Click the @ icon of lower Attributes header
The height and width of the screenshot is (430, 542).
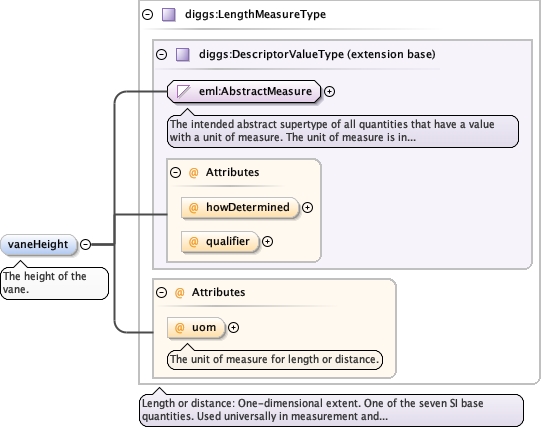pos(179,292)
